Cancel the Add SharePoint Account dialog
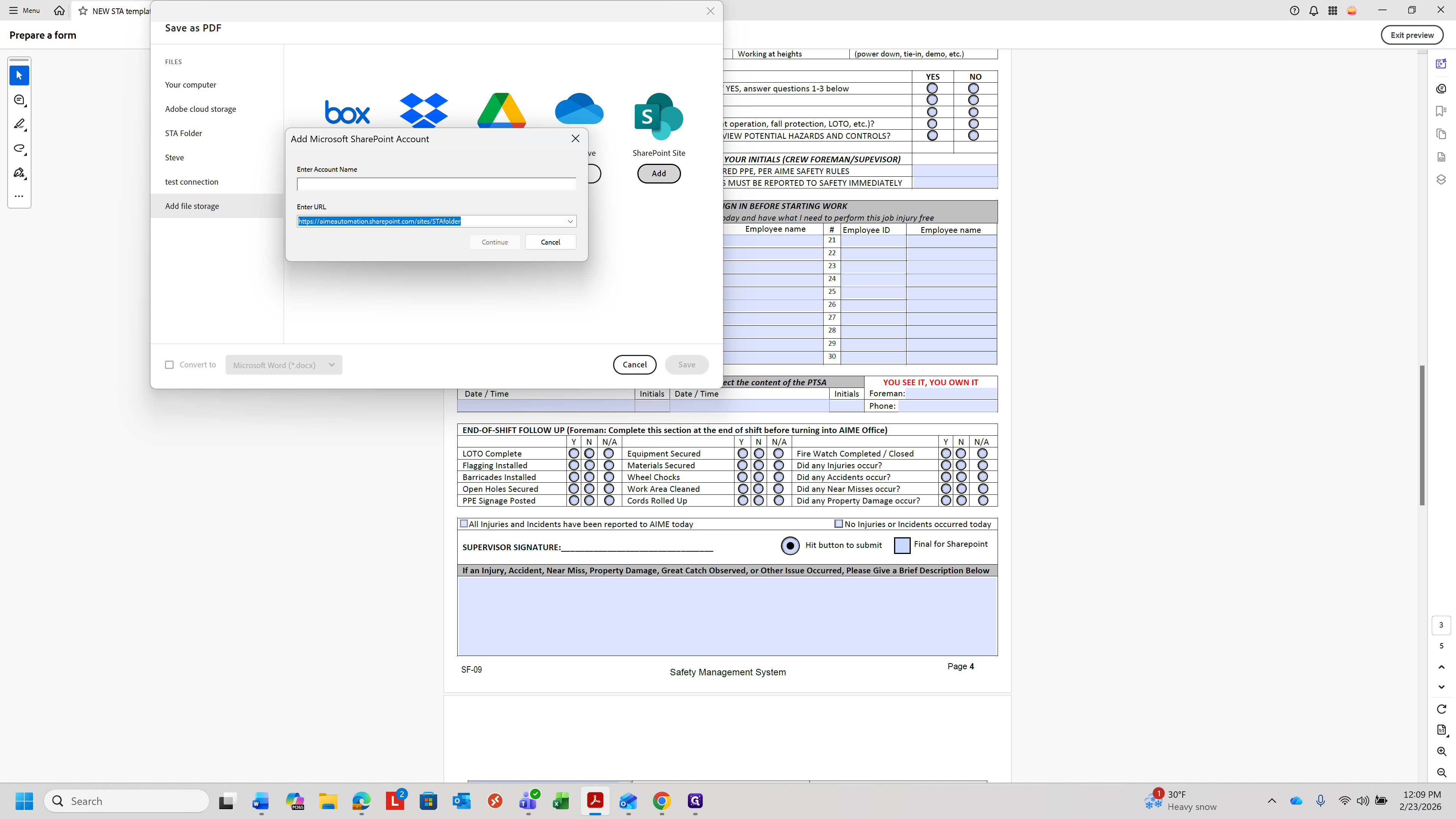 pos(550,242)
